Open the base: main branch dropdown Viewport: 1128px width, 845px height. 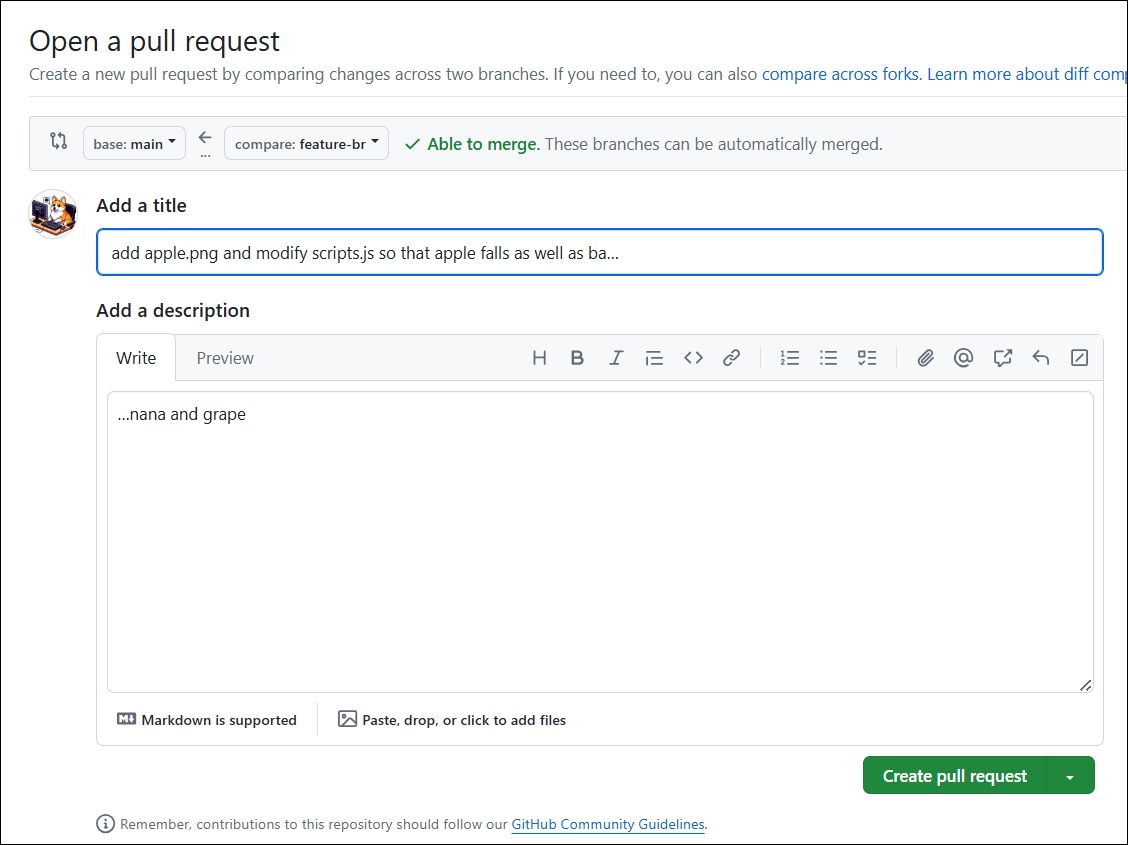134,144
